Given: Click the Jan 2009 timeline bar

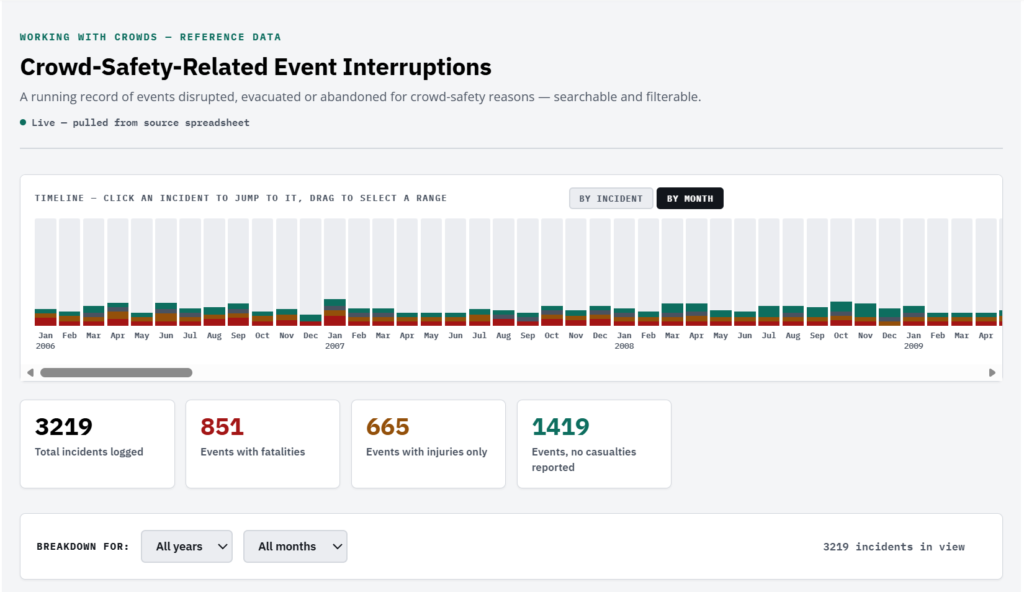Looking at the screenshot, I should (x=914, y=272).
